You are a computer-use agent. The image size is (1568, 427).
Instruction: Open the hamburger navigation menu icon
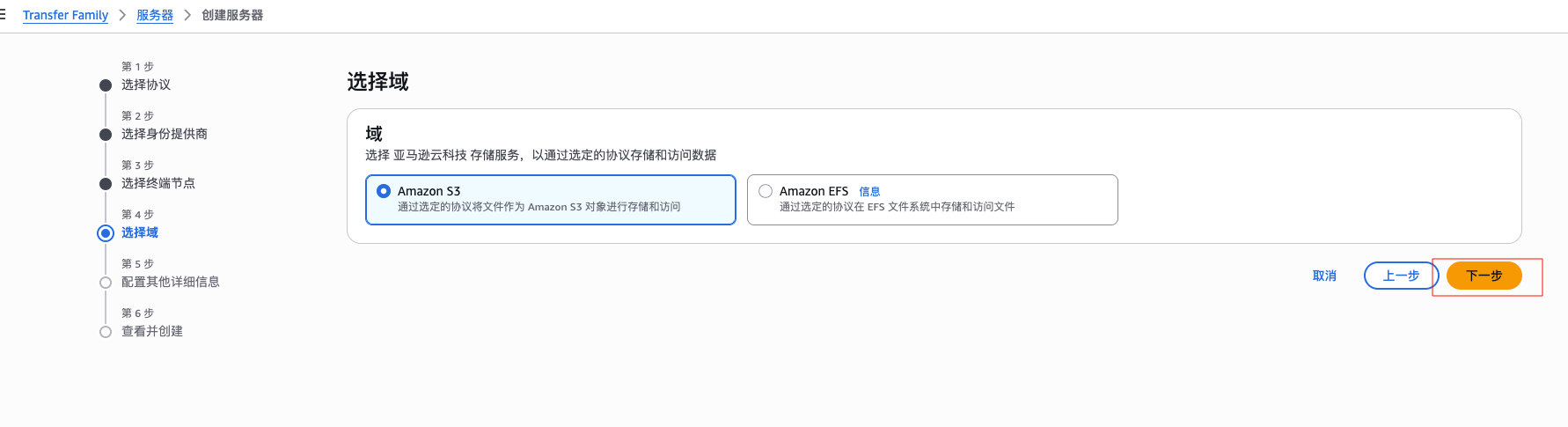coord(3,15)
